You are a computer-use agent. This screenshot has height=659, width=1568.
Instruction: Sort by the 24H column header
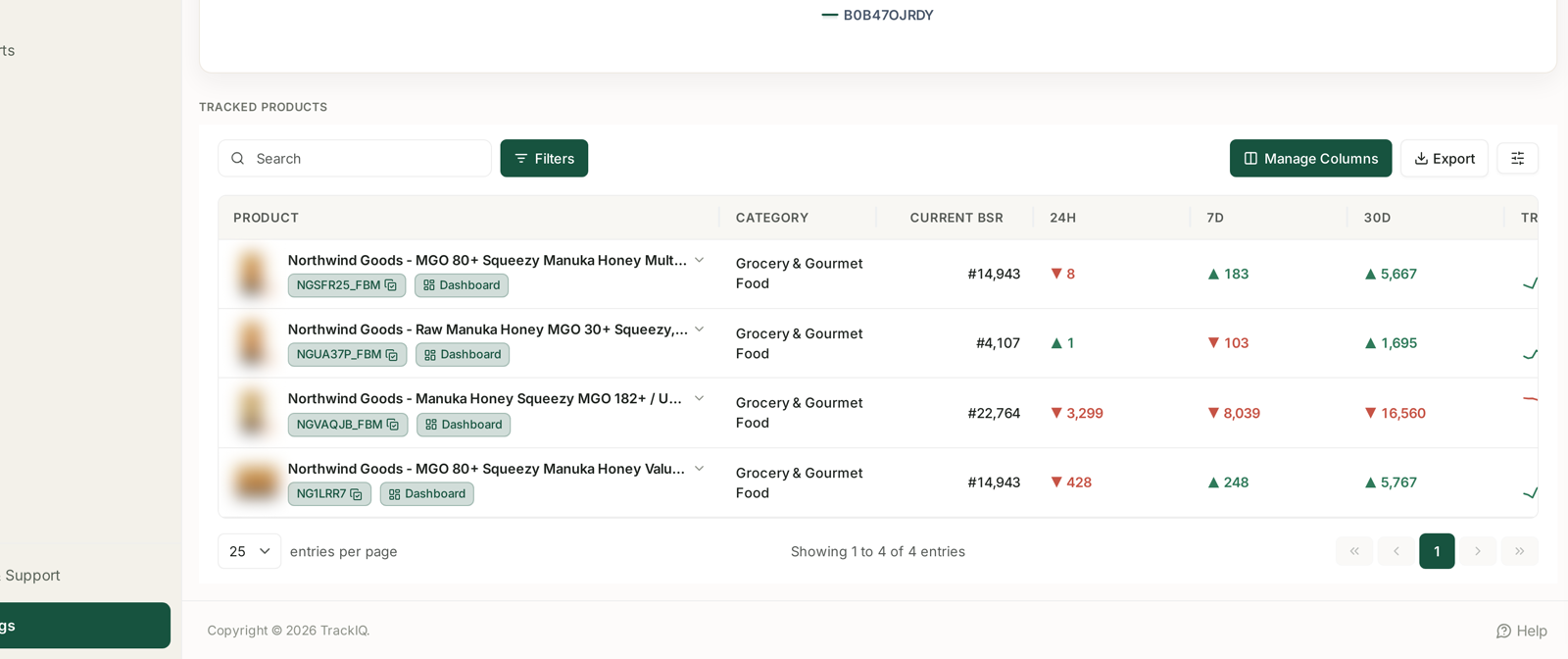tap(1062, 218)
